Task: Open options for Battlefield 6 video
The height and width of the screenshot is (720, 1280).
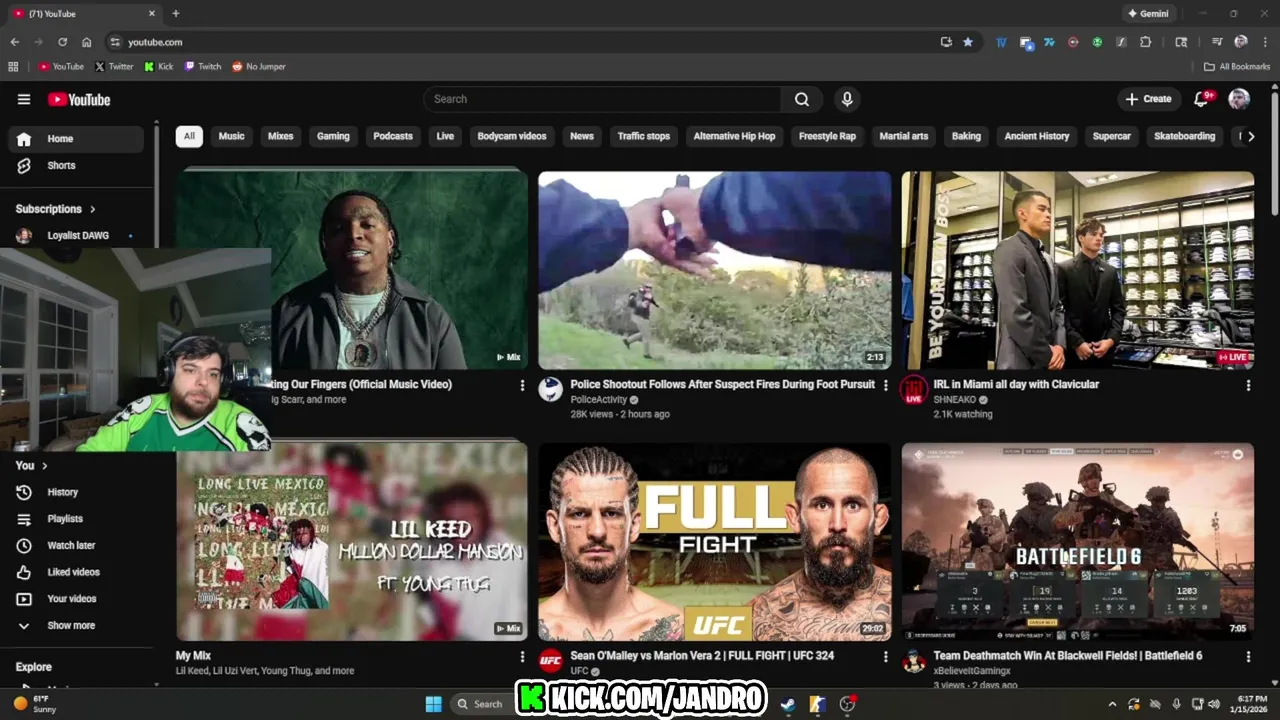Action: point(1248,657)
